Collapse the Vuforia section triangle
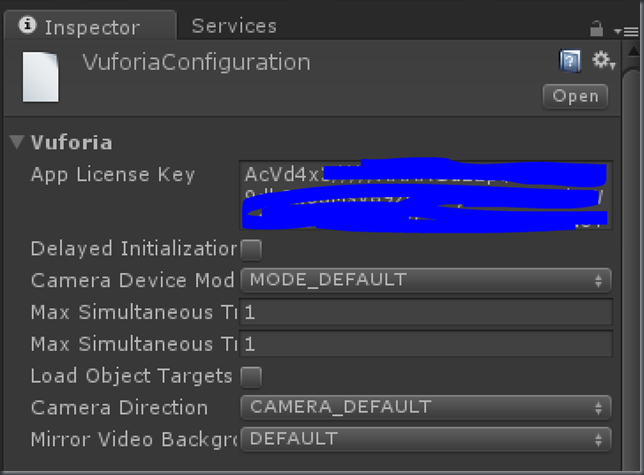644x475 pixels. click(x=16, y=142)
